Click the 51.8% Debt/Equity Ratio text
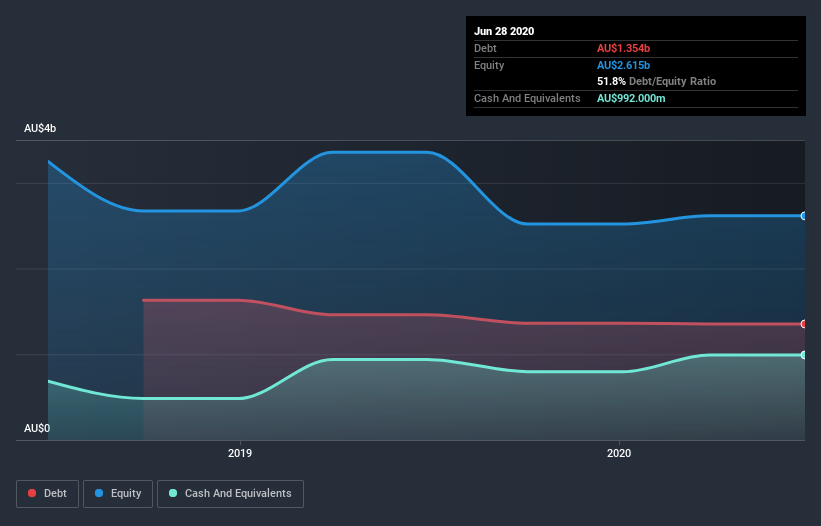Screen dimensions: 821x526 [656, 81]
